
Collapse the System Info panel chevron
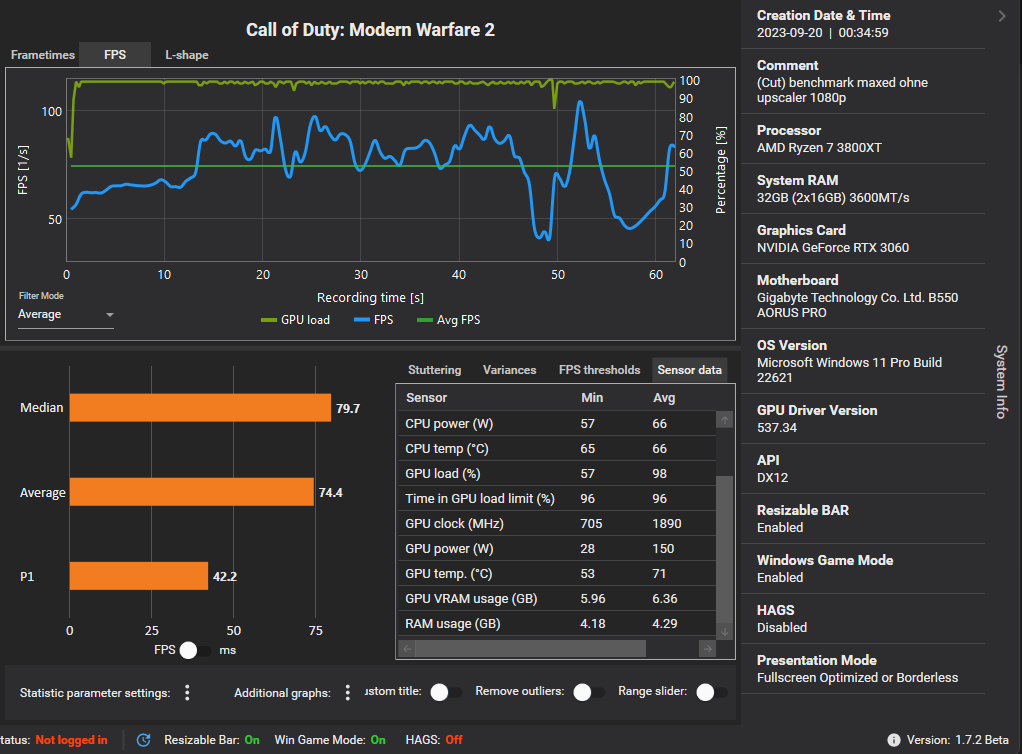coord(1002,16)
